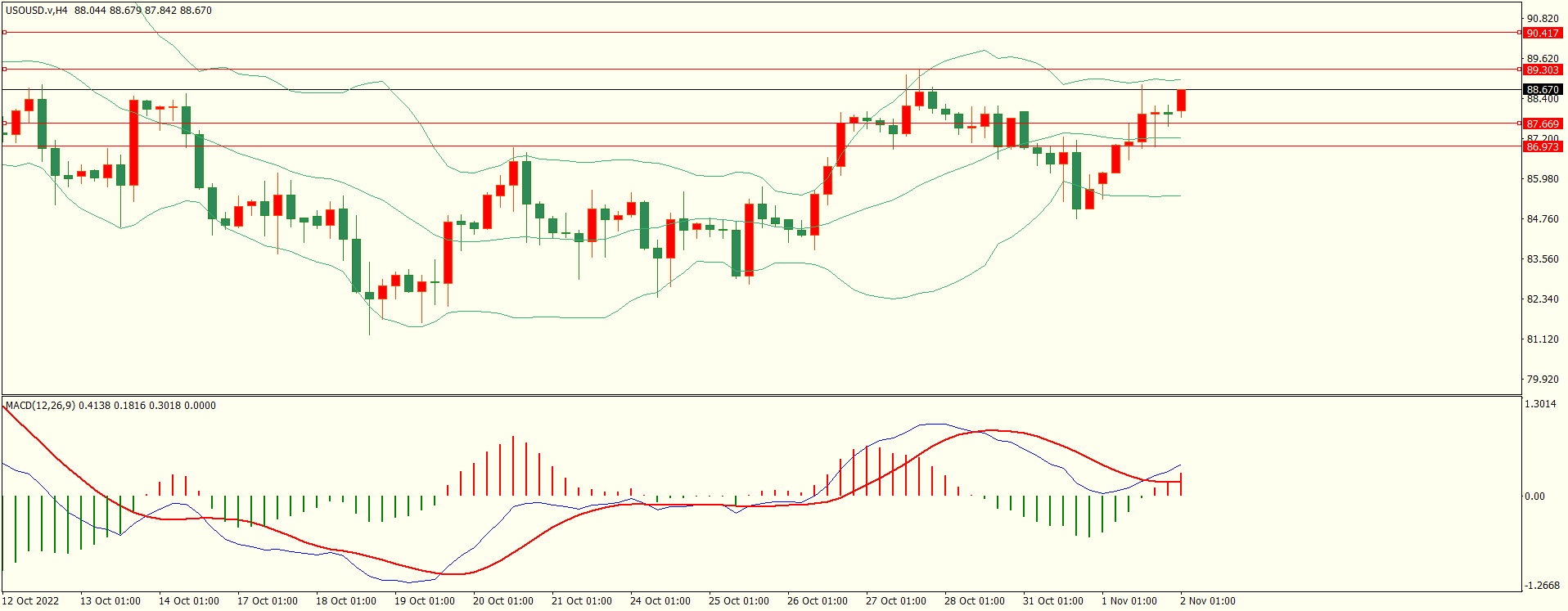Screen dimensions: 1568x611
Task: Click the 12 Oct 2022 date label
Action: point(31,601)
